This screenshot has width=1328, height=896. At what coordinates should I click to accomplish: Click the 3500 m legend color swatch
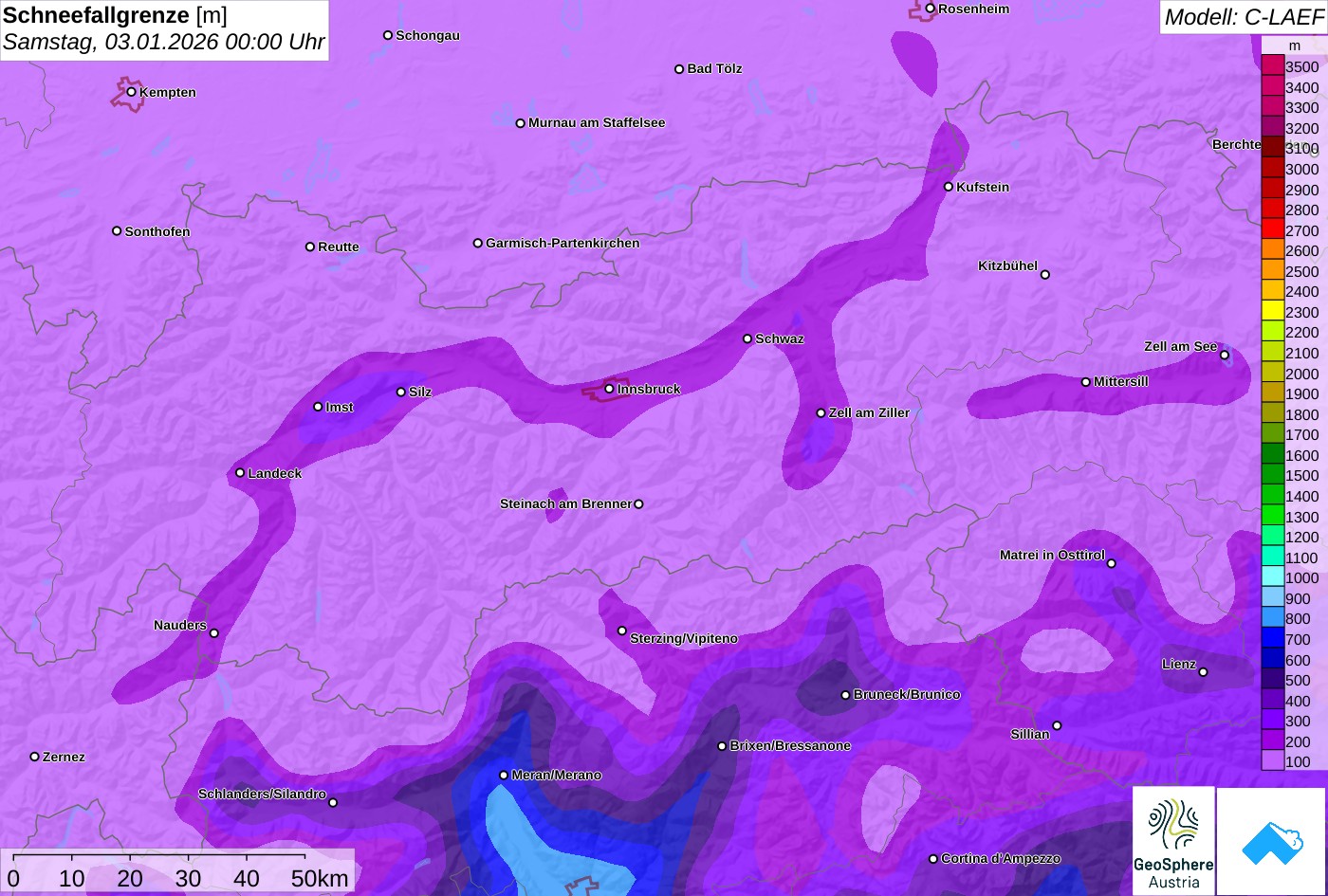click(1273, 66)
